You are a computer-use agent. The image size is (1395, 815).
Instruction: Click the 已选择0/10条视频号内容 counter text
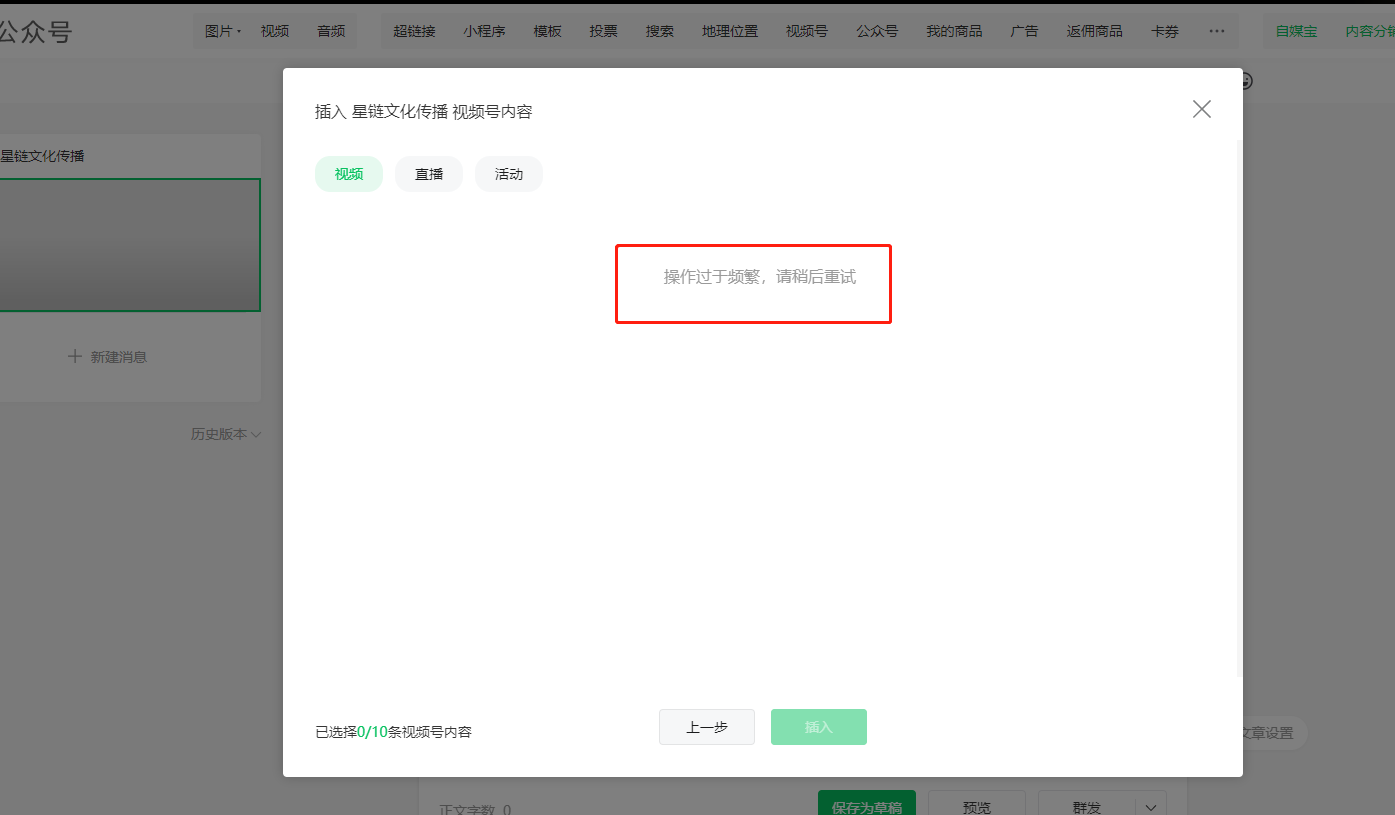pos(393,732)
